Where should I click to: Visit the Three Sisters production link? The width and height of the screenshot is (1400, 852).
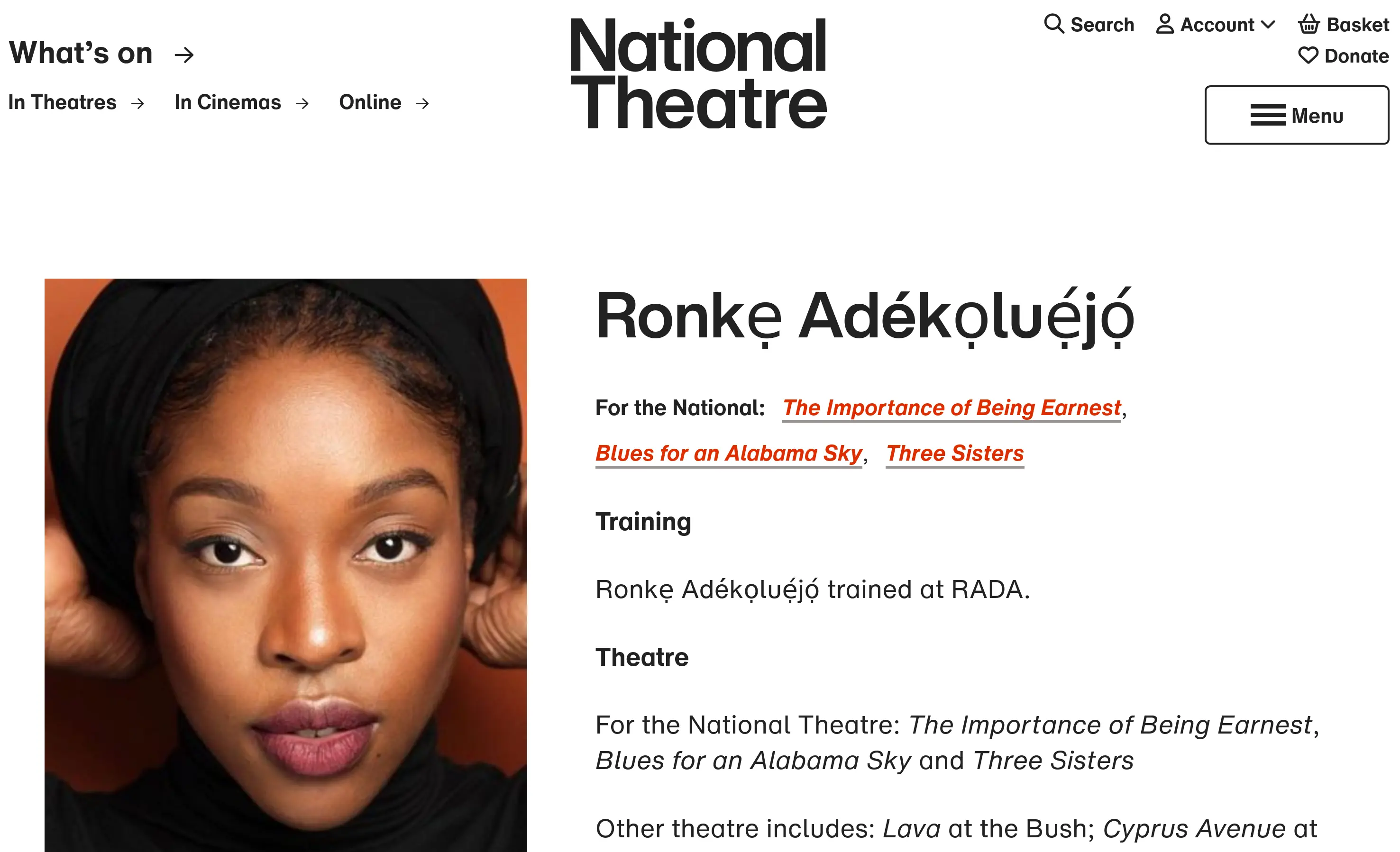[x=954, y=453]
